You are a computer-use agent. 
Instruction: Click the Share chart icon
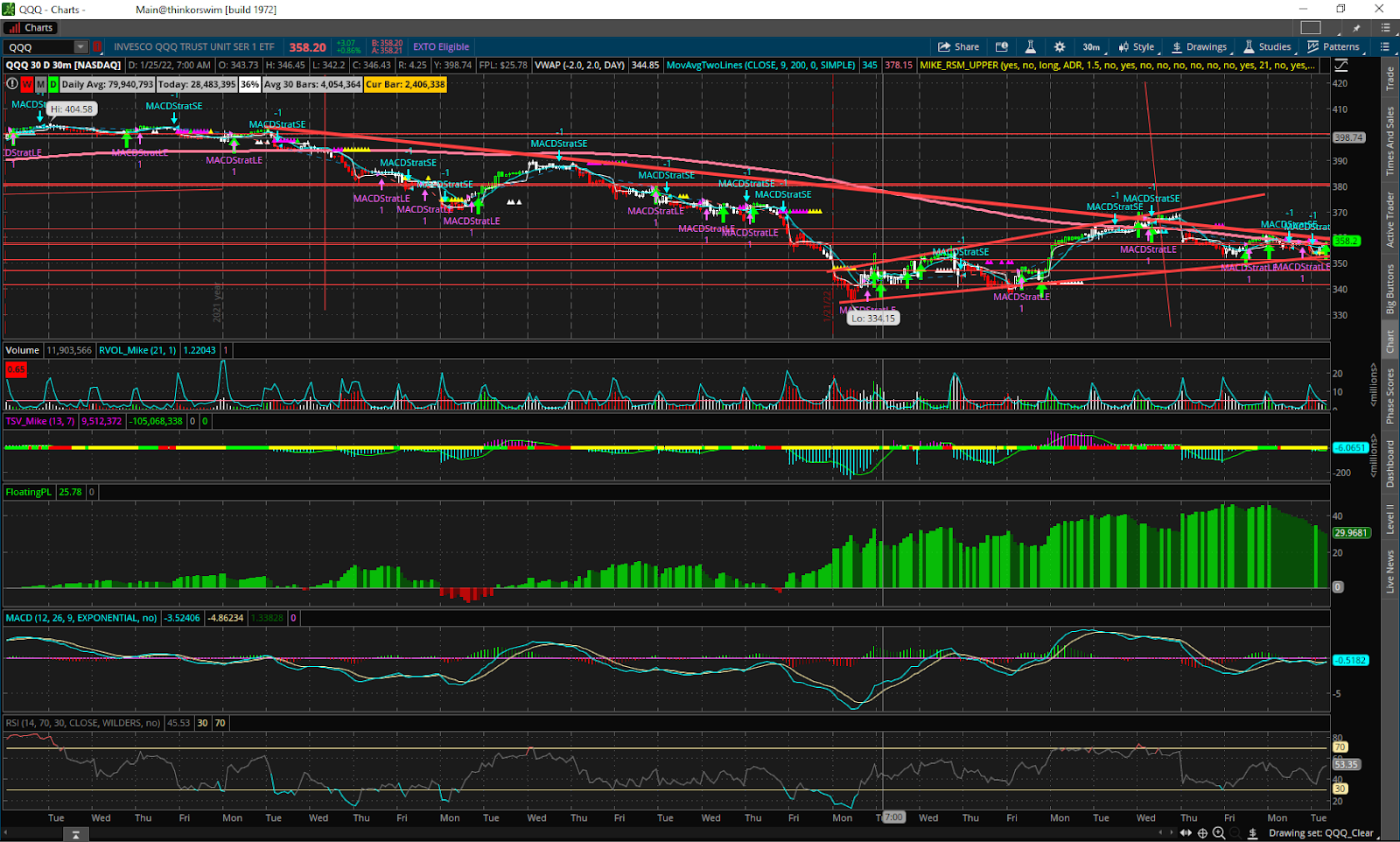pos(958,46)
